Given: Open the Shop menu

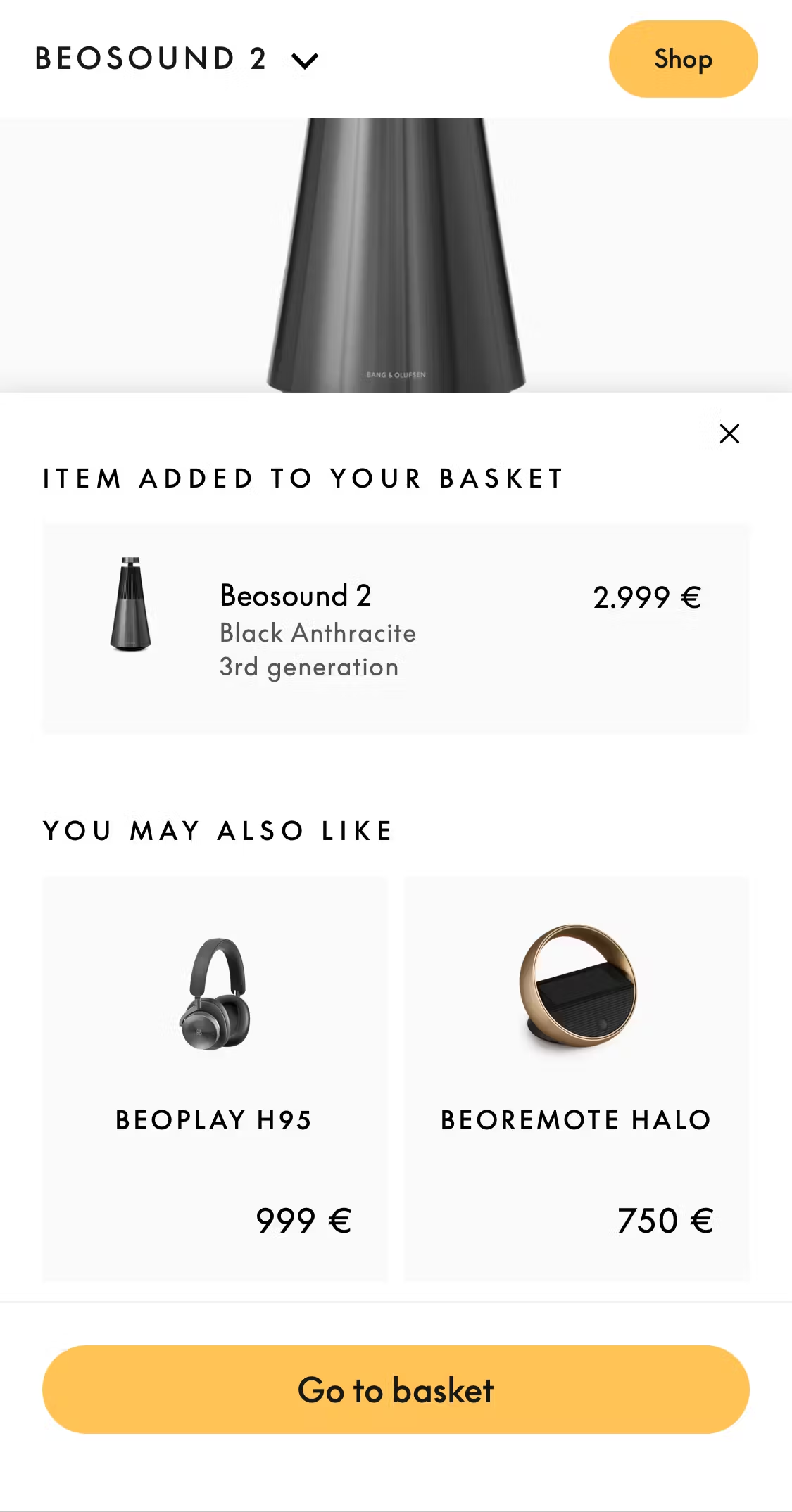Looking at the screenshot, I should click(x=682, y=60).
